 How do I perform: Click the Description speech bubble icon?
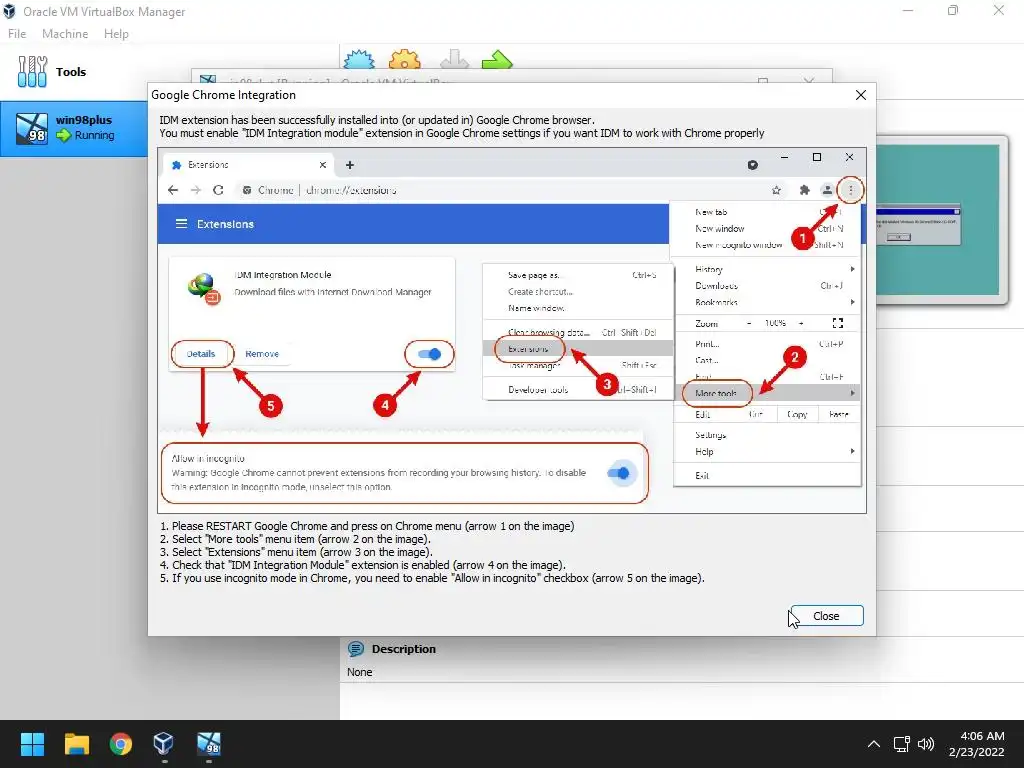356,649
